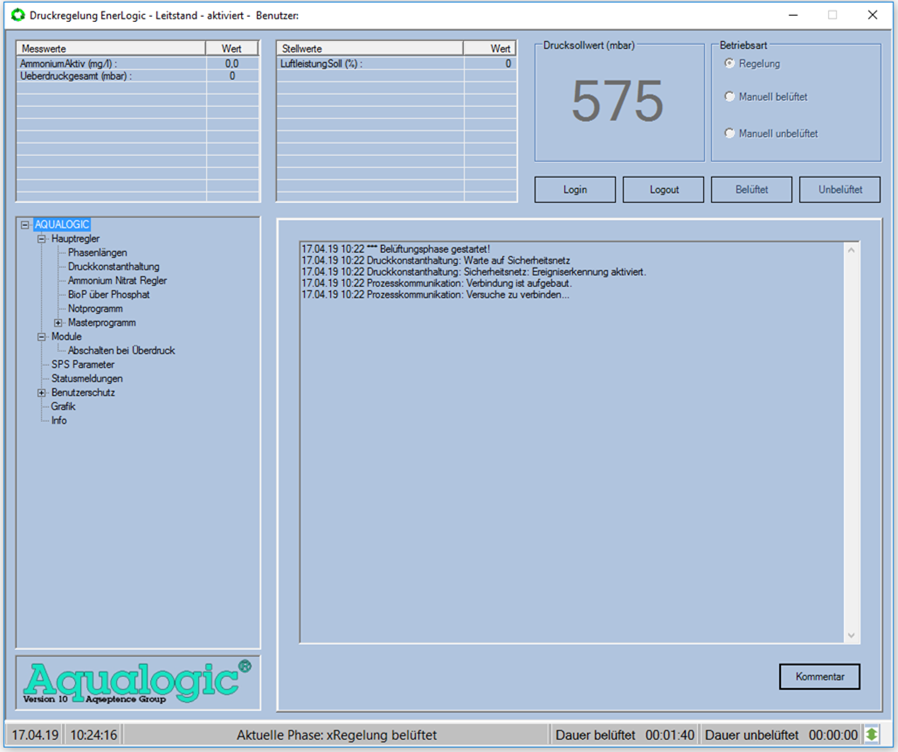Screen dimensions: 898x752
Task: Open Phasenlängen in the tree
Action: click(x=97, y=253)
